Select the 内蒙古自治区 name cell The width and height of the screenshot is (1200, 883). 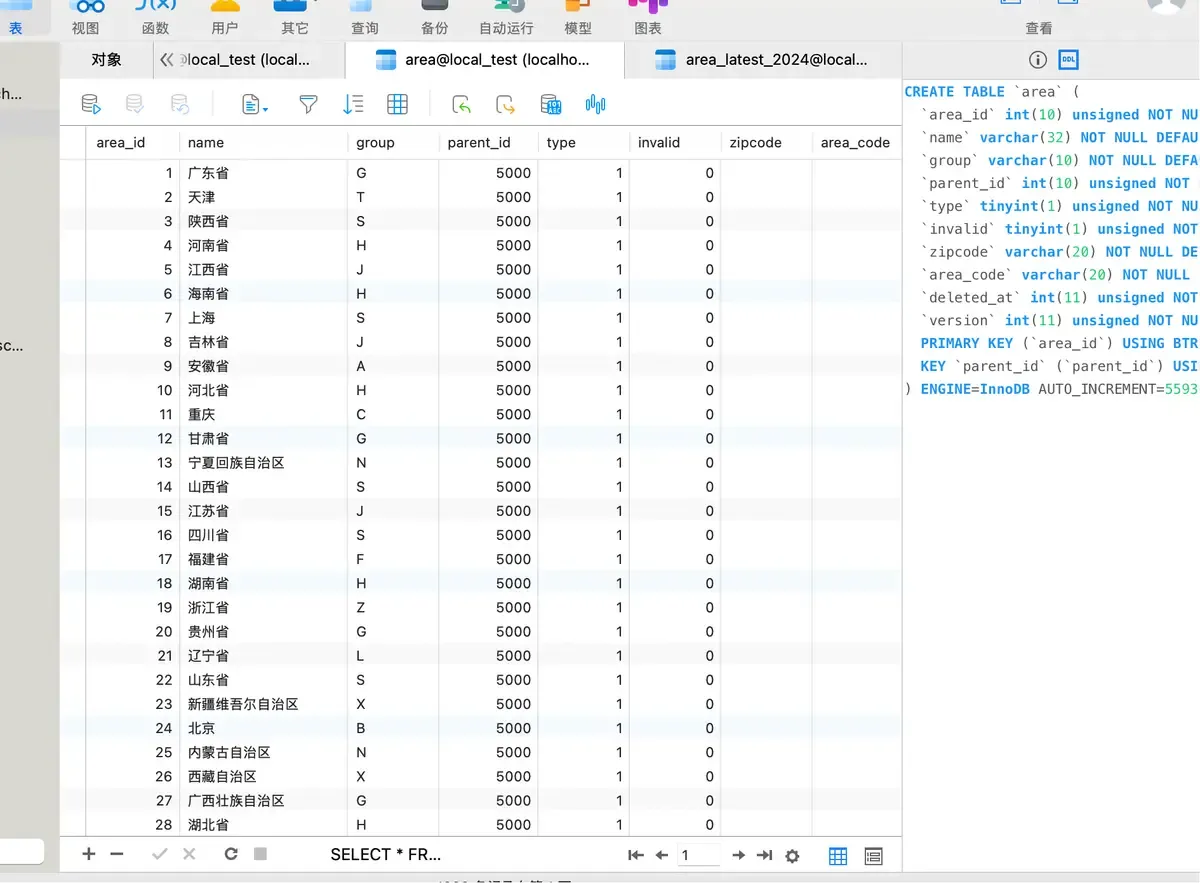click(264, 752)
